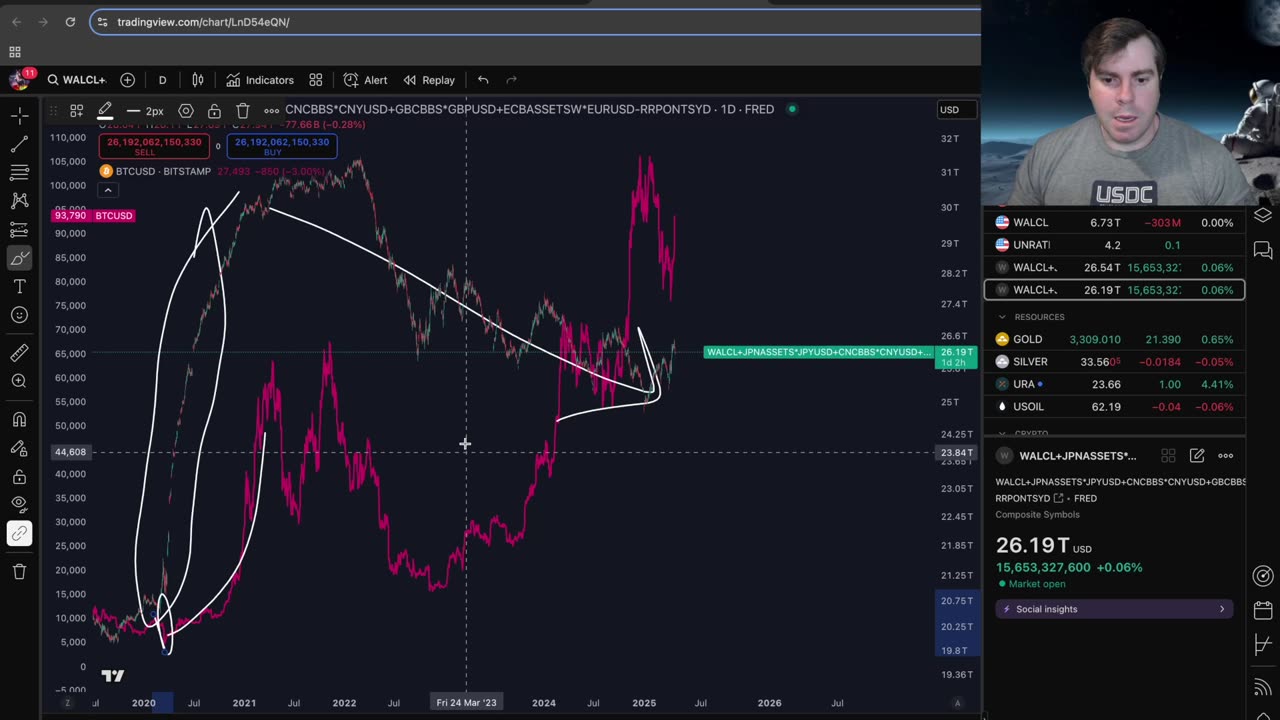Focus the tradingview.com address bar

pyautogui.click(x=535, y=22)
